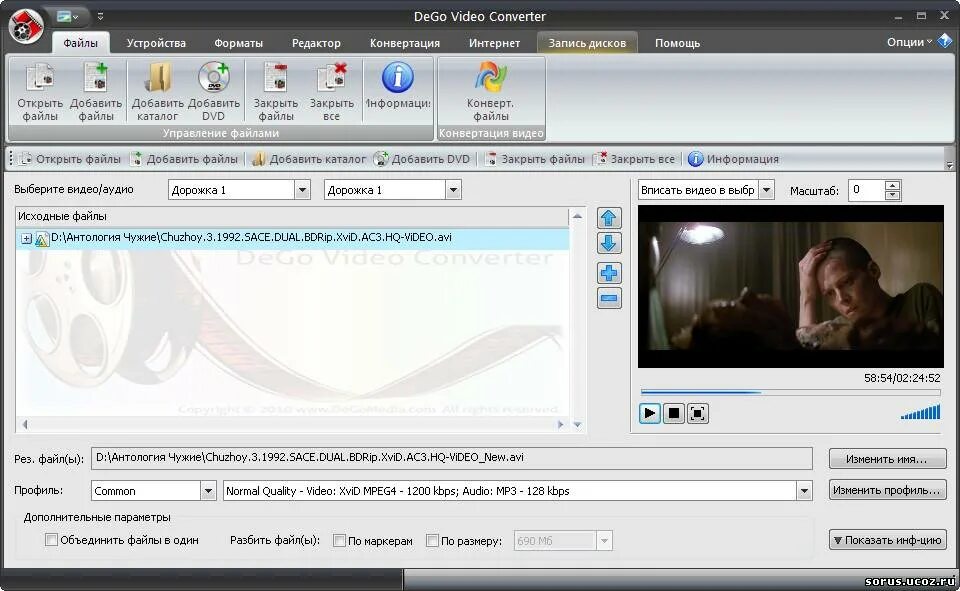Select the Chuzhoy.3.1992 source file row
960x591 pixels.
[293, 239]
